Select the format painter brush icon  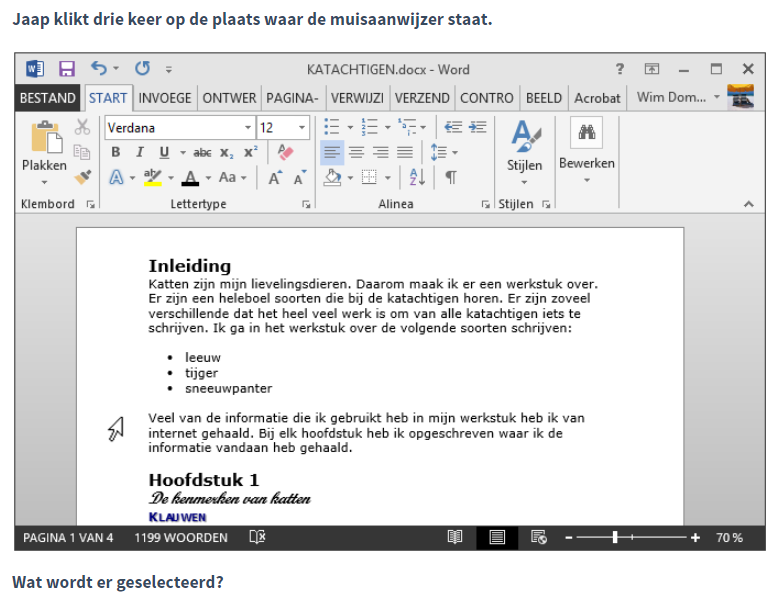pos(82,177)
